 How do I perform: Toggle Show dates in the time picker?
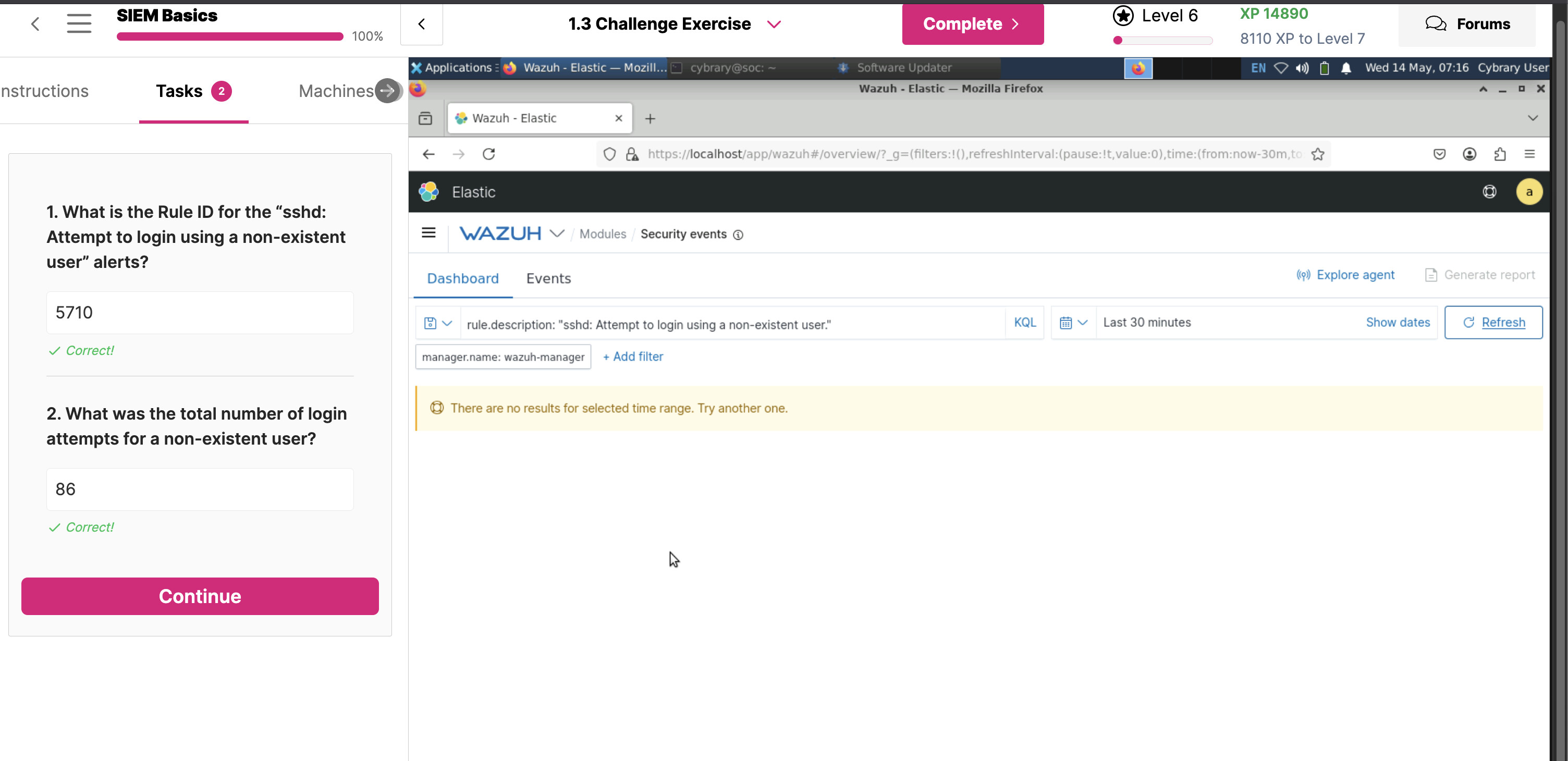point(1398,323)
